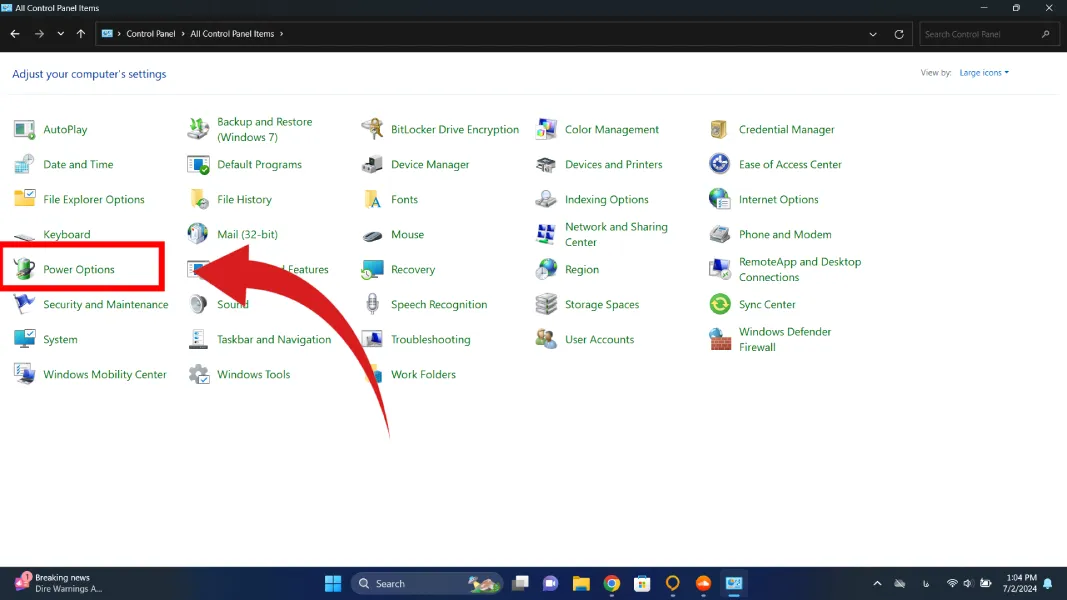
Task: Refresh the Control Panel view
Action: pyautogui.click(x=899, y=34)
